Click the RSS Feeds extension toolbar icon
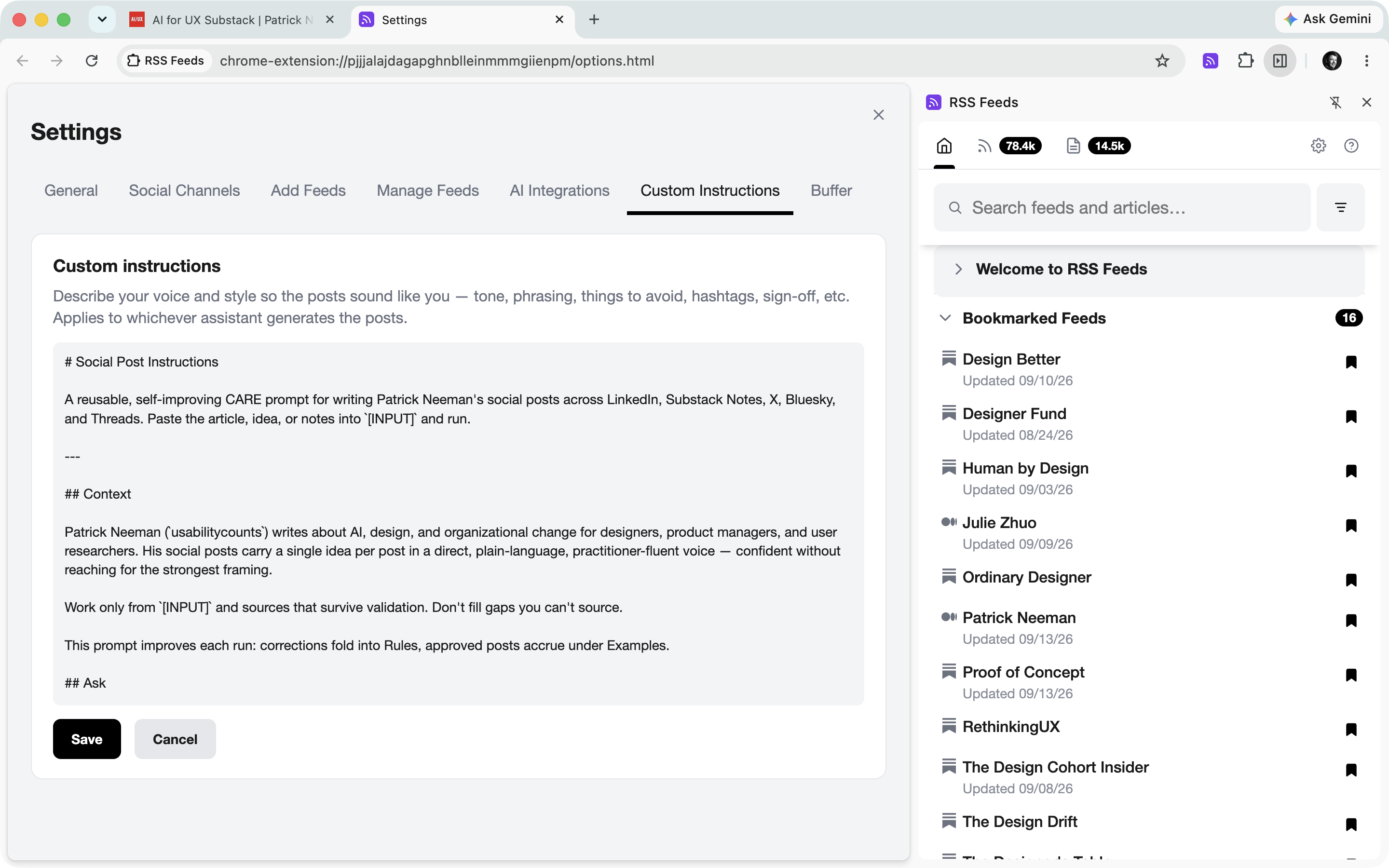Viewport: 1389px width, 868px height. pos(1211,61)
